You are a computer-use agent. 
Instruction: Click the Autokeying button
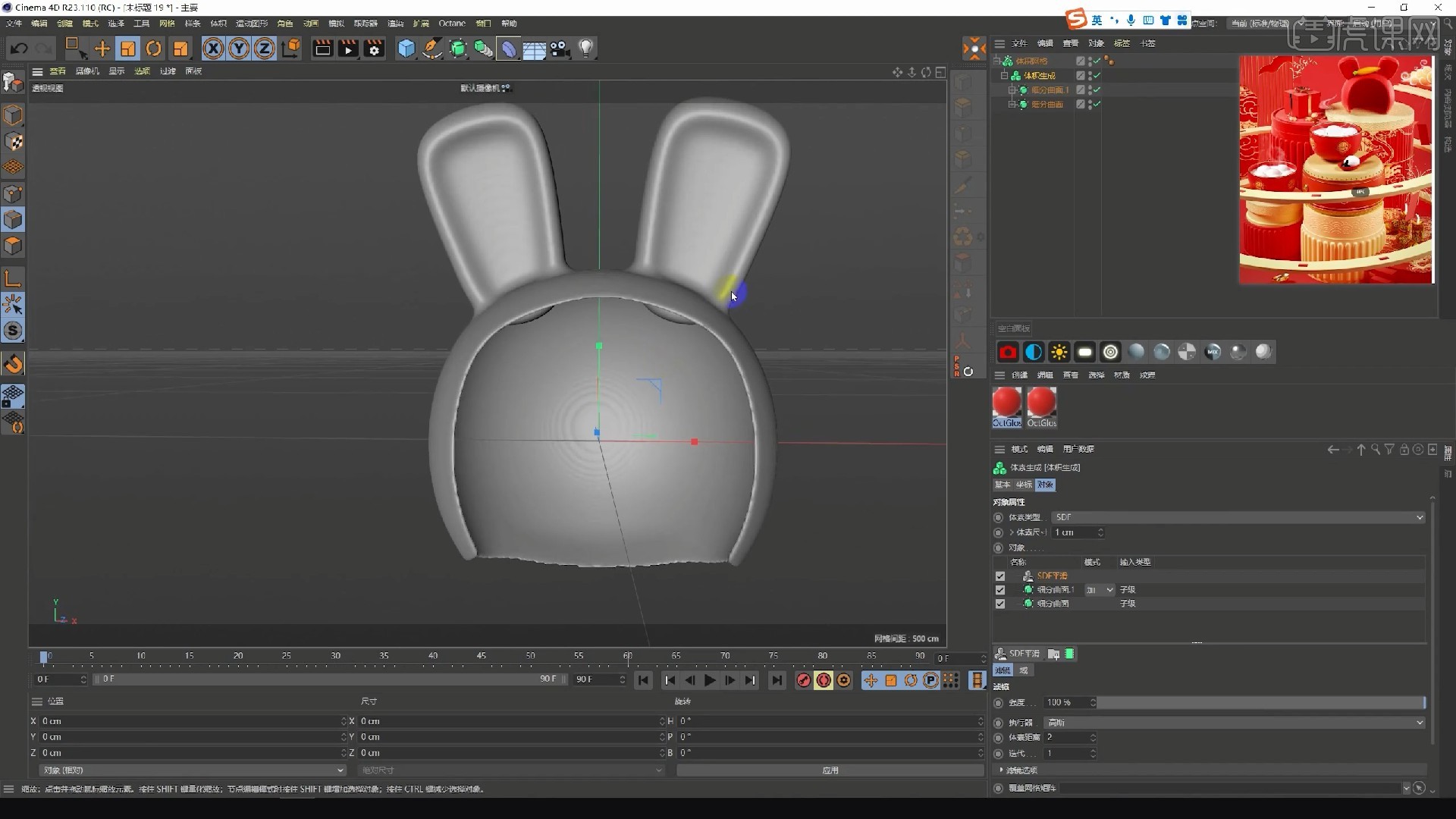click(x=824, y=680)
